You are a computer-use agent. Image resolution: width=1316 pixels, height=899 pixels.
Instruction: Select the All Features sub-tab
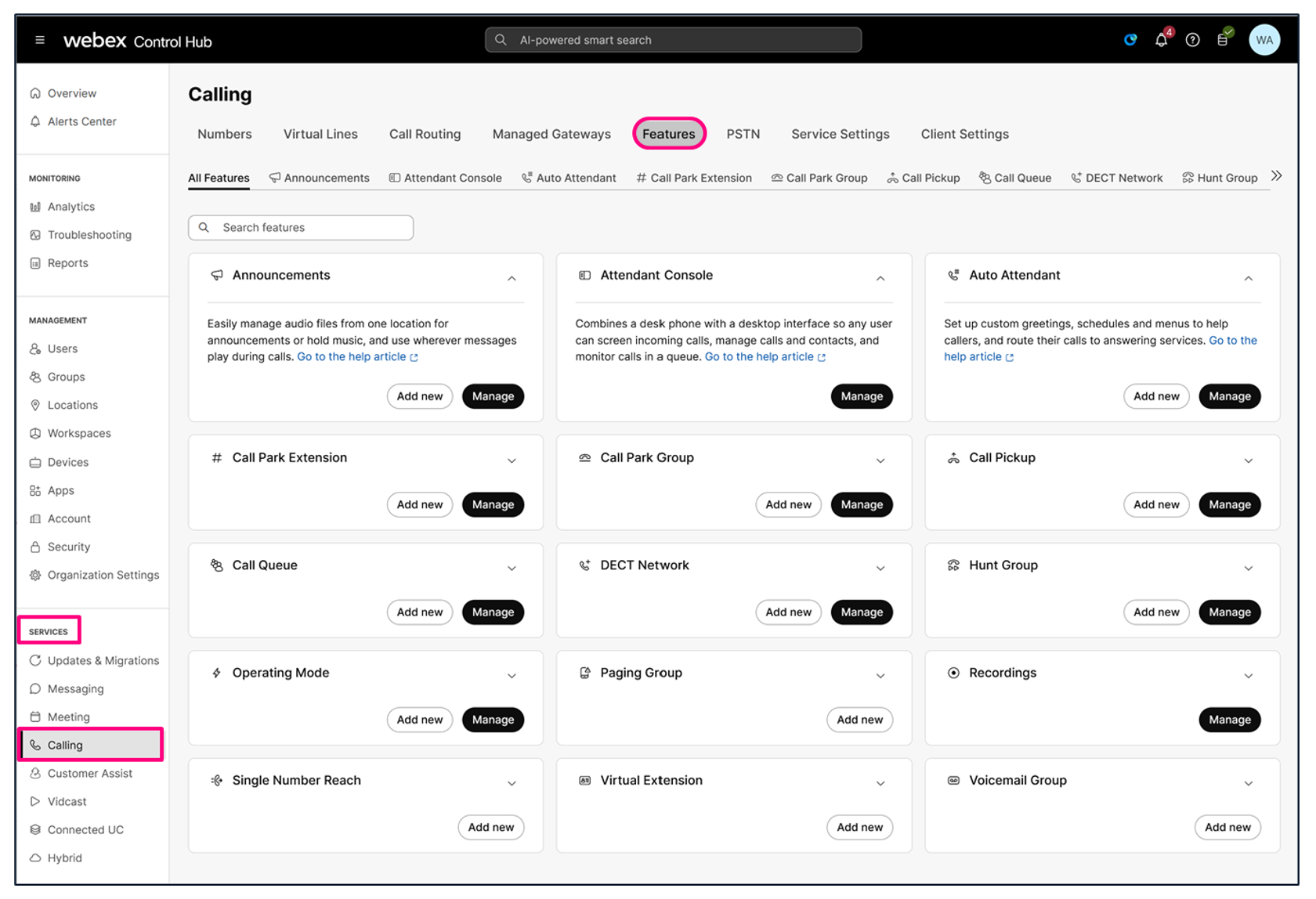[x=219, y=178]
